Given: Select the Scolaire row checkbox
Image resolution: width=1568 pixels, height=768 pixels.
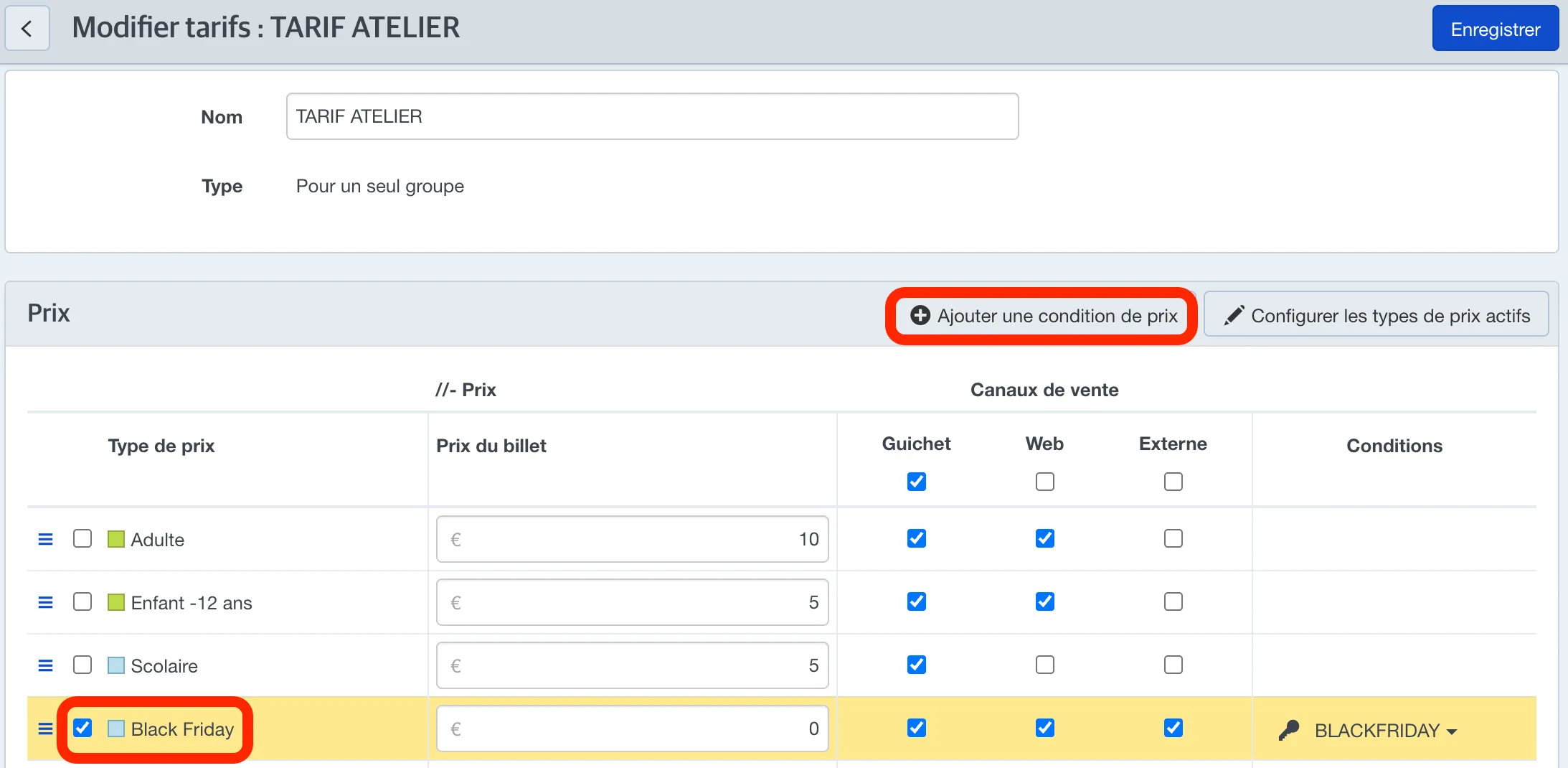Looking at the screenshot, I should point(82,665).
